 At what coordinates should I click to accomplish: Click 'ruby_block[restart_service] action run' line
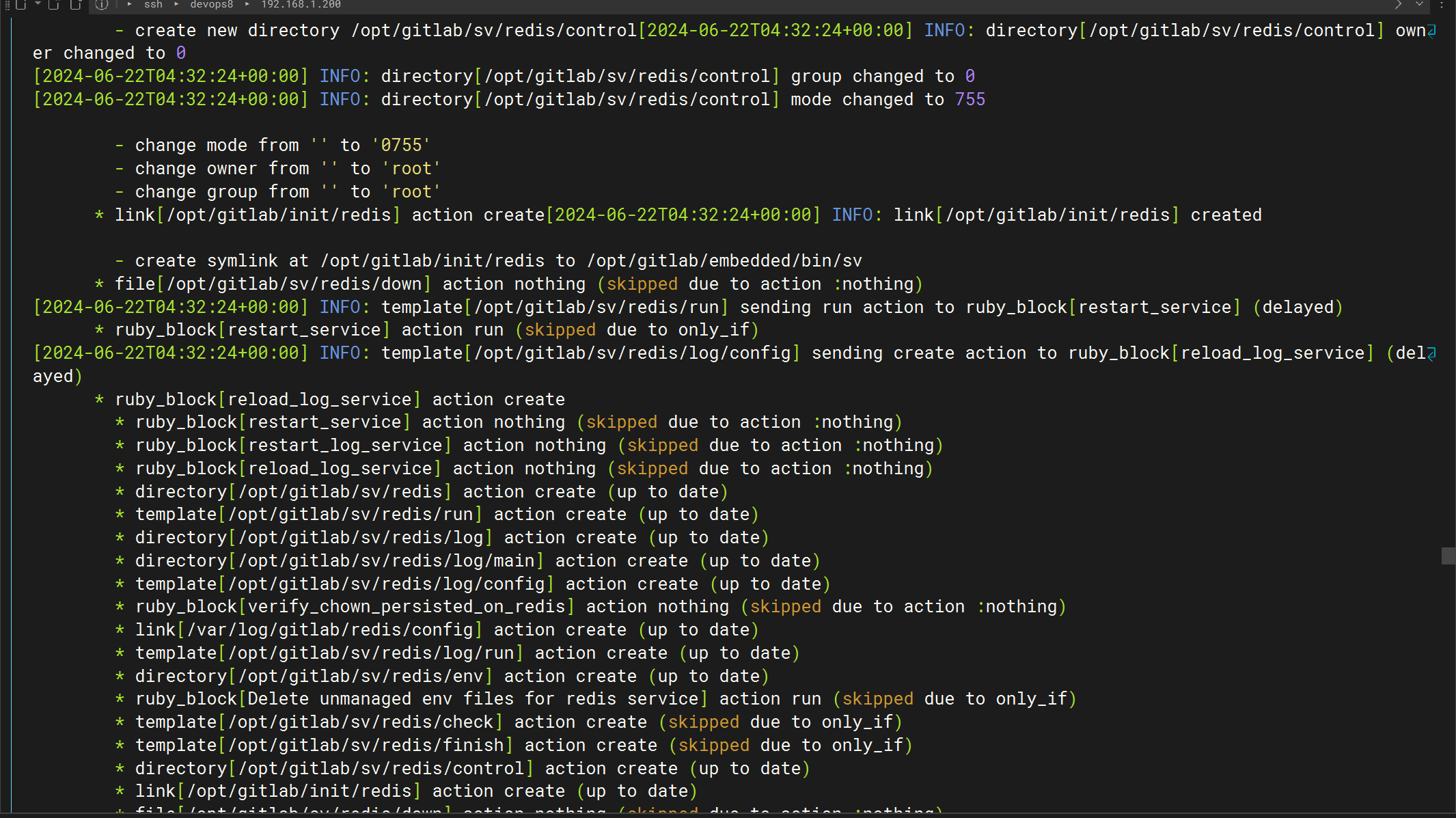pyautogui.click(x=427, y=330)
